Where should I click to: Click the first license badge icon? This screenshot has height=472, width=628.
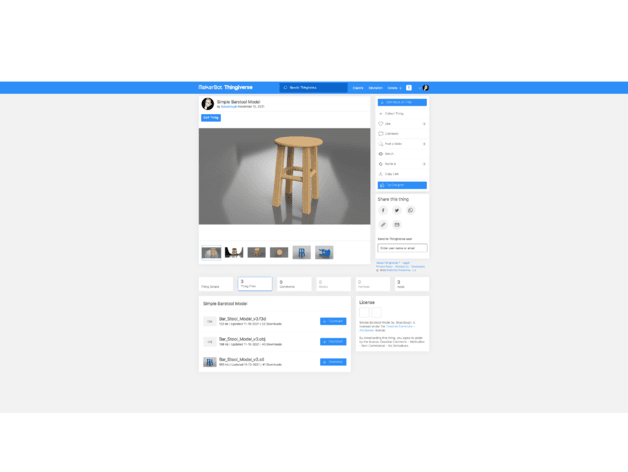(x=364, y=313)
